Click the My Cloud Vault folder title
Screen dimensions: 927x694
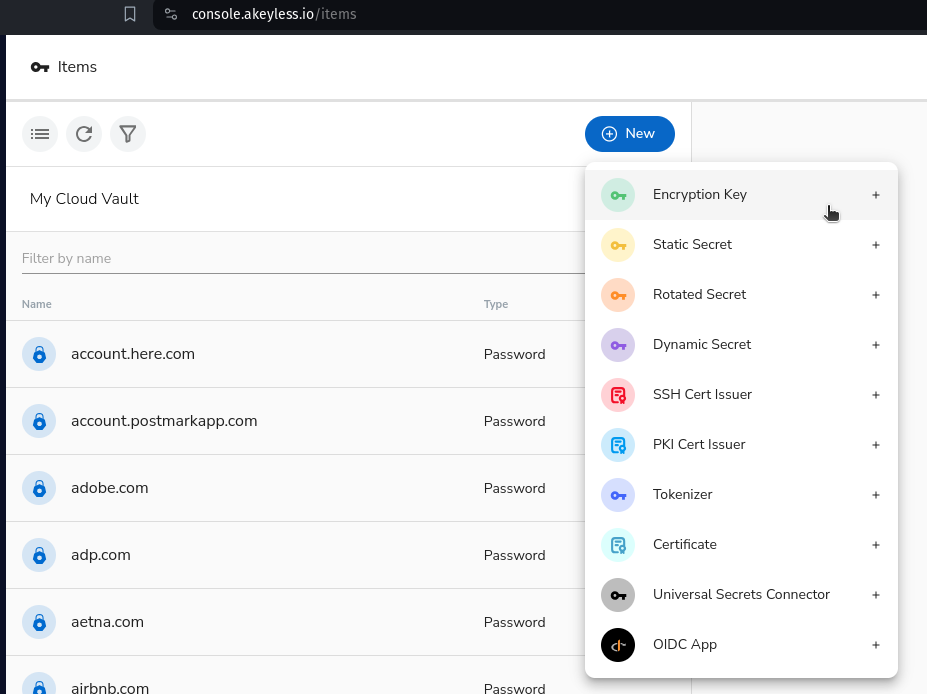coord(84,199)
